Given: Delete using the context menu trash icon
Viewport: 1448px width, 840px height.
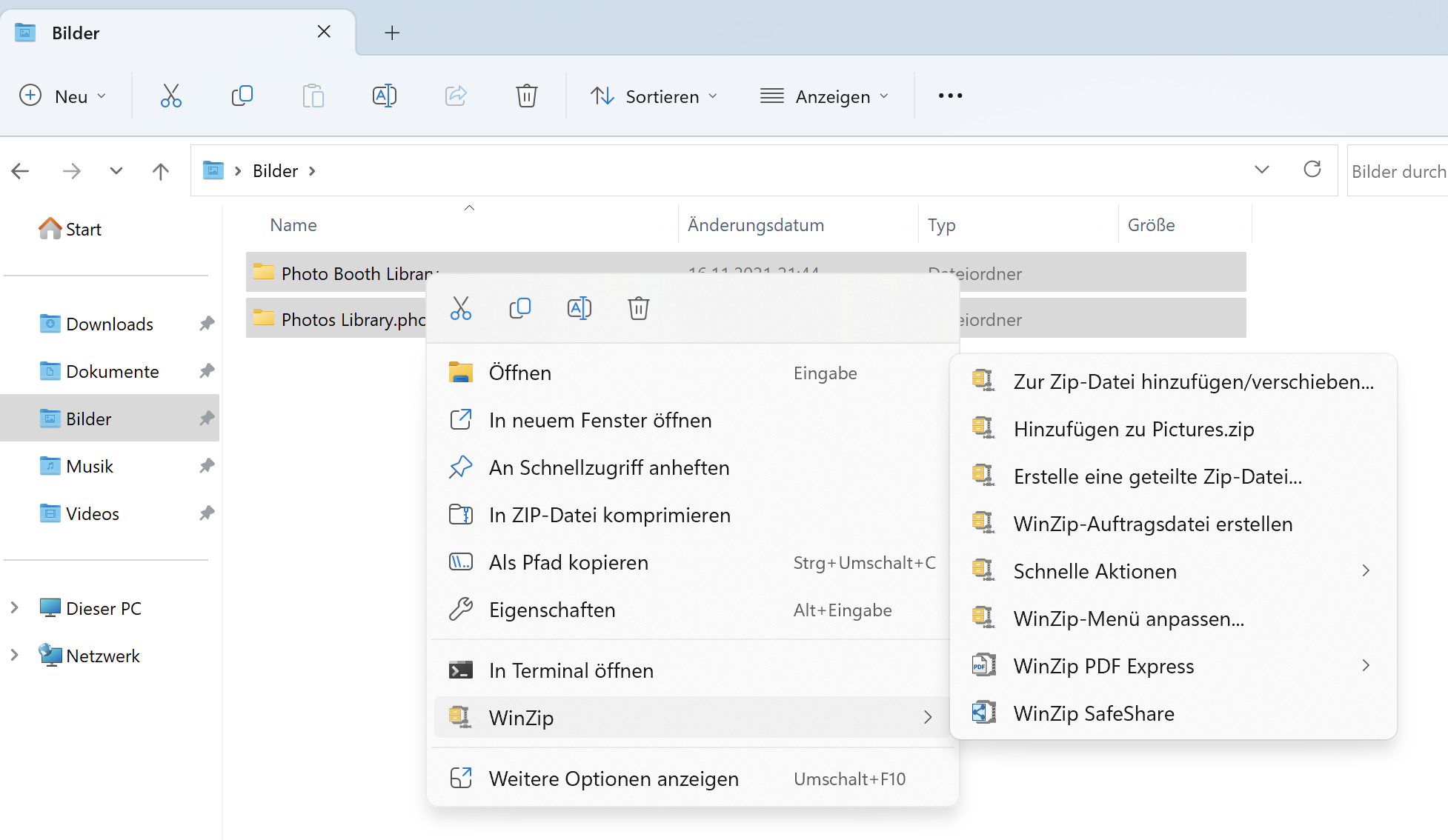Looking at the screenshot, I should coord(639,308).
